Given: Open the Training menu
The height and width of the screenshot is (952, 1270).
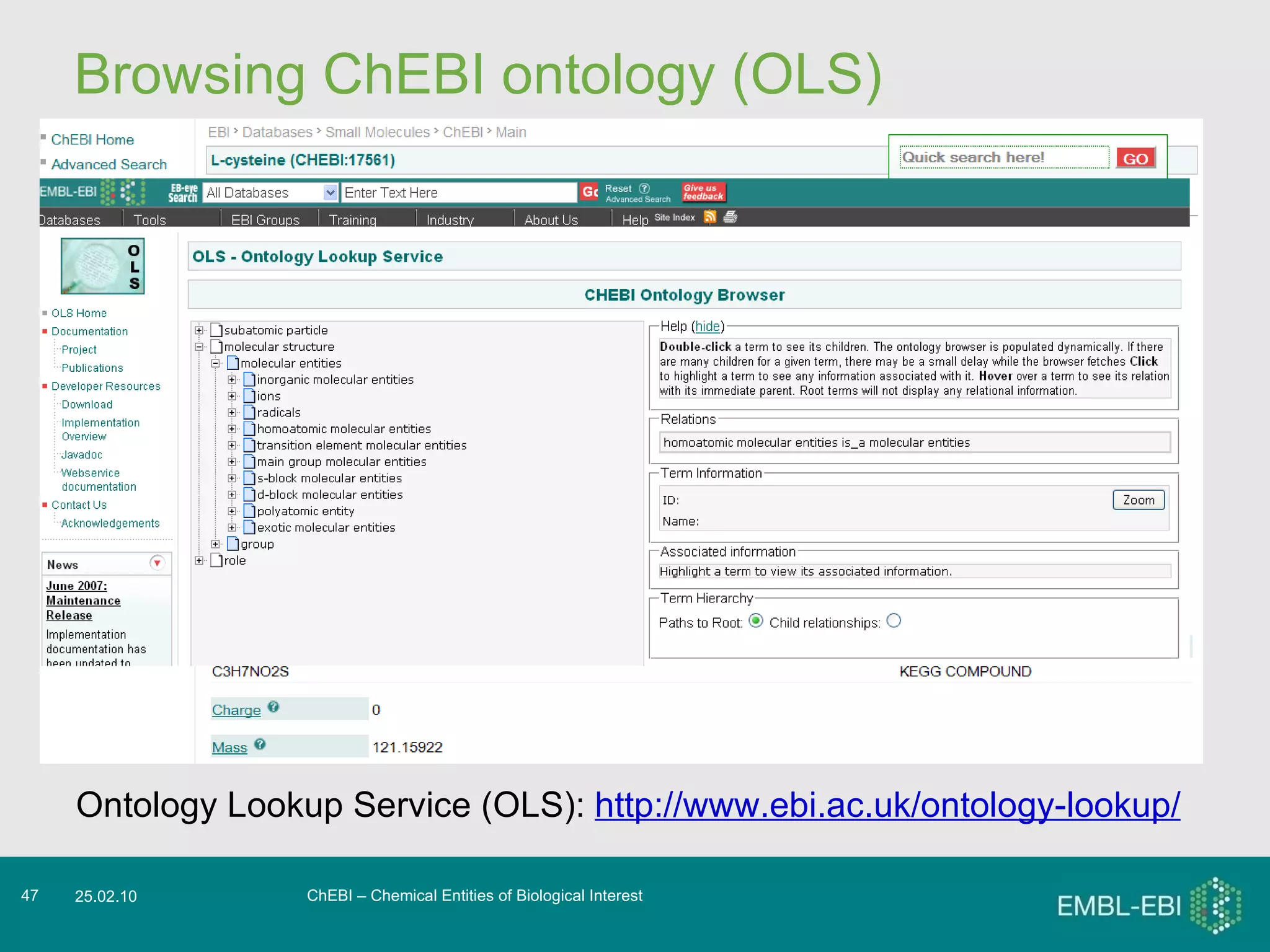Looking at the screenshot, I should pos(353,220).
